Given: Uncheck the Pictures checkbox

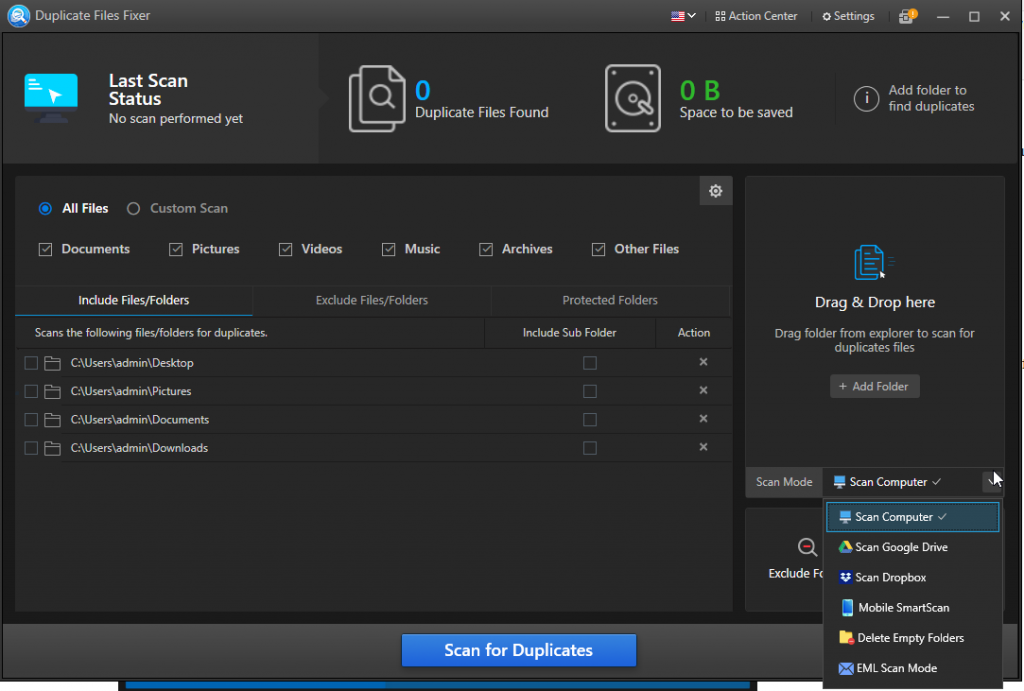Looking at the screenshot, I should (176, 249).
